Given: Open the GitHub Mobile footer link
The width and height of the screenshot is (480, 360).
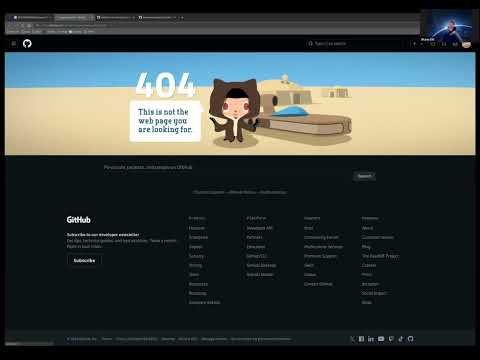Looking at the screenshot, I should (x=260, y=275).
